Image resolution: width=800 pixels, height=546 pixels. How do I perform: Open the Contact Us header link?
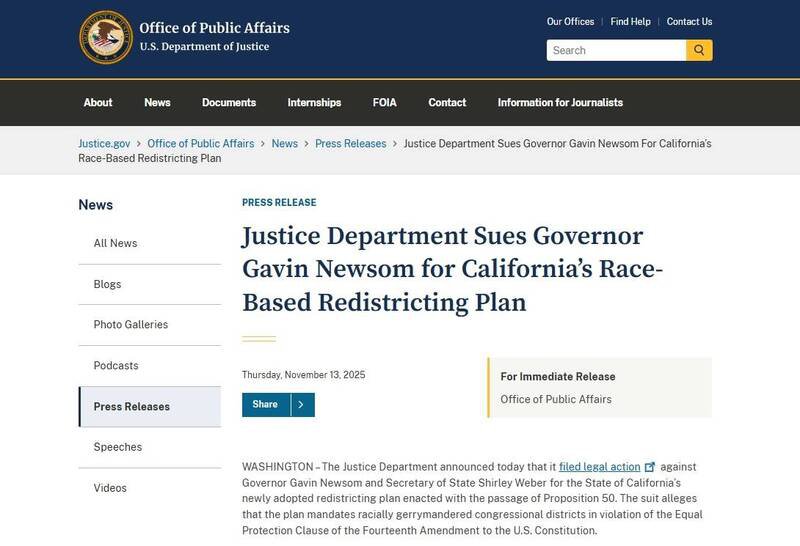[x=689, y=22]
